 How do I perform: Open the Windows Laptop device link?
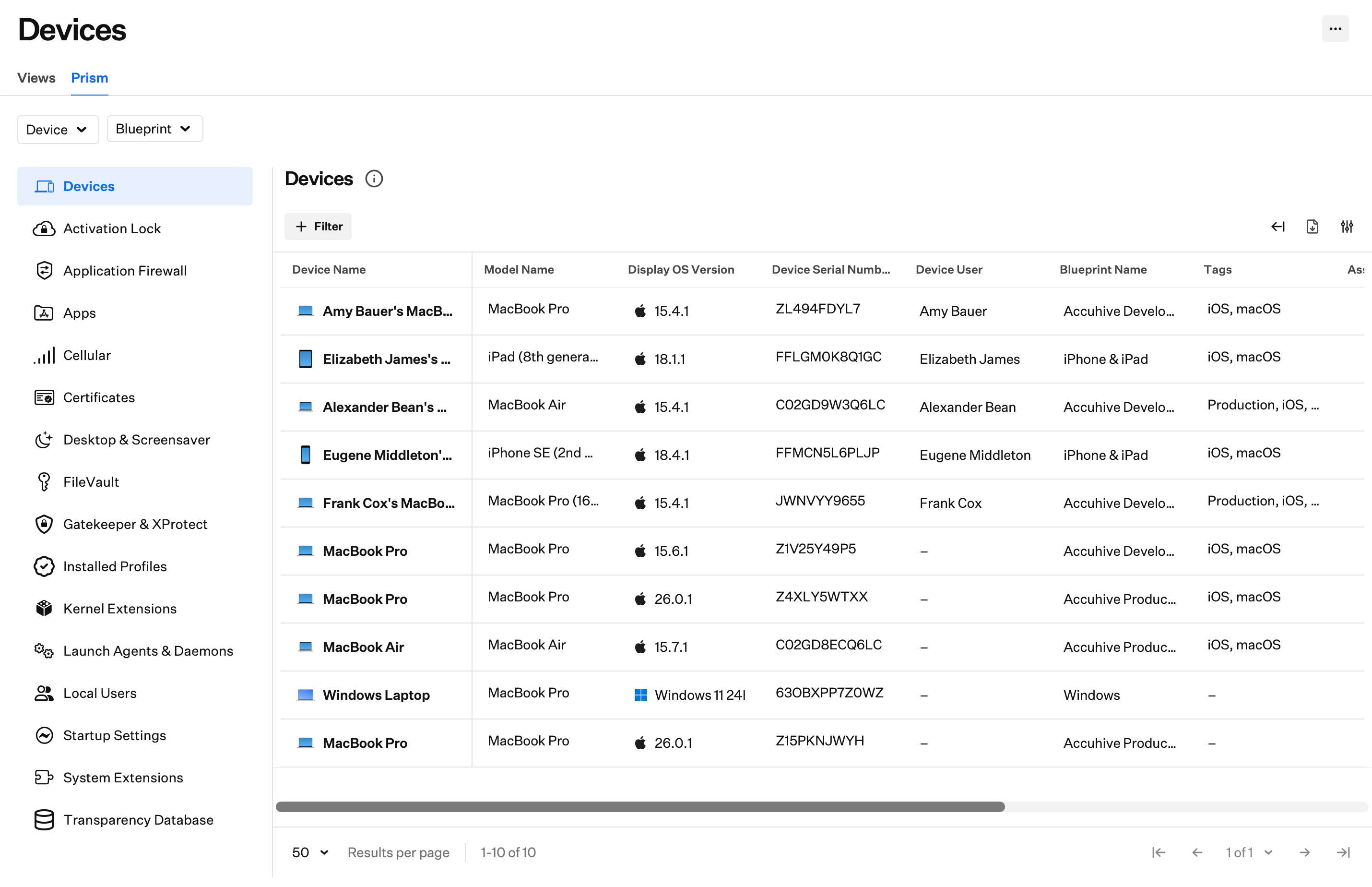tap(376, 695)
